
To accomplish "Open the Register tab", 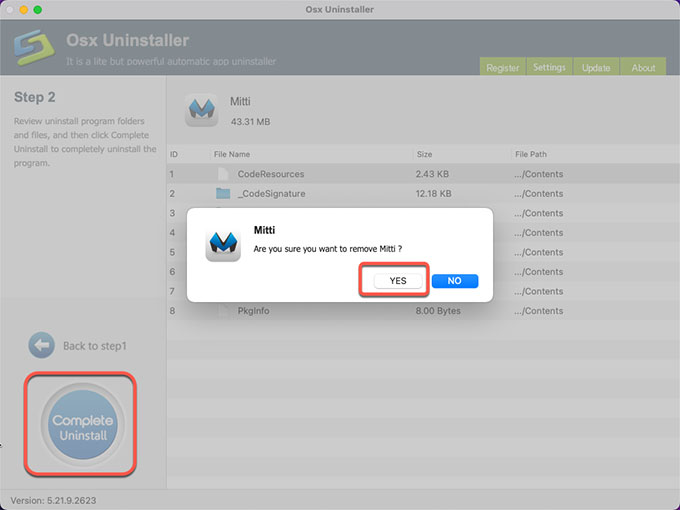I will (x=503, y=68).
